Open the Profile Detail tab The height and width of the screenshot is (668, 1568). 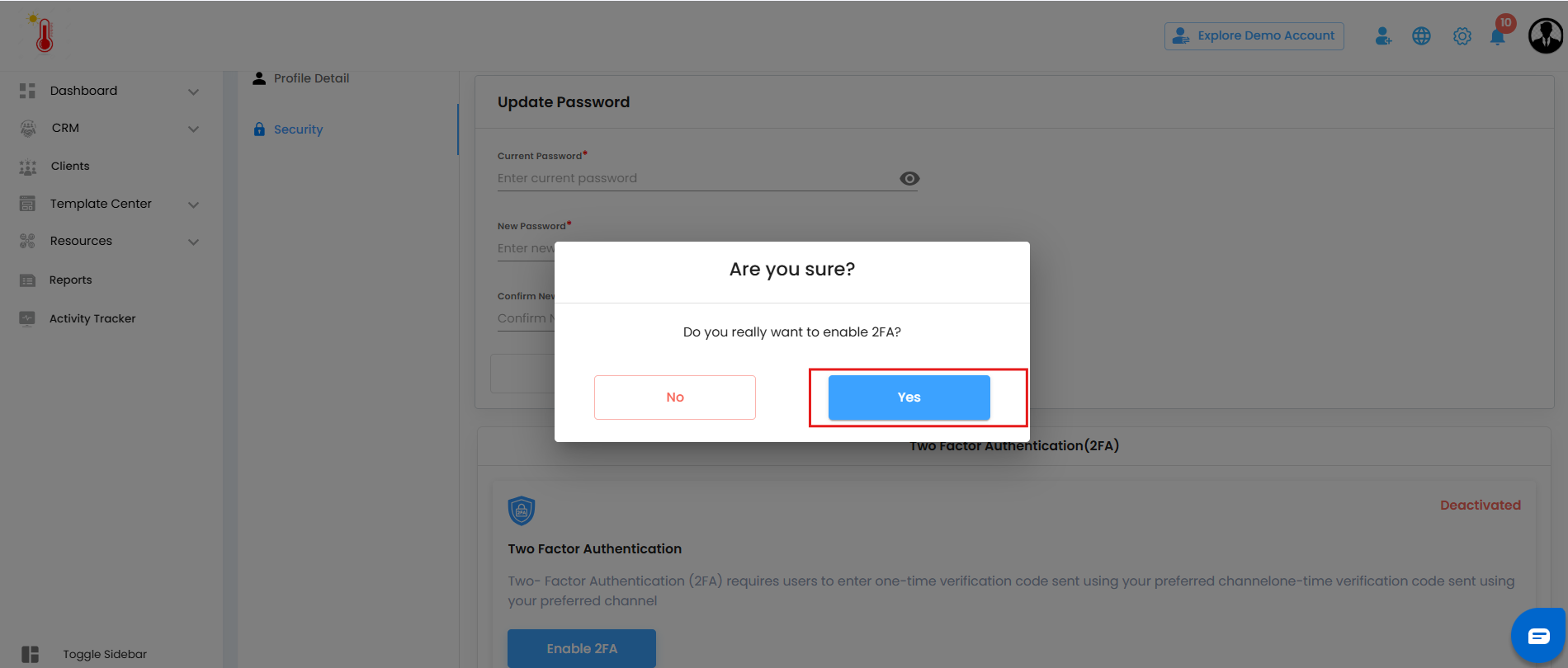click(311, 78)
